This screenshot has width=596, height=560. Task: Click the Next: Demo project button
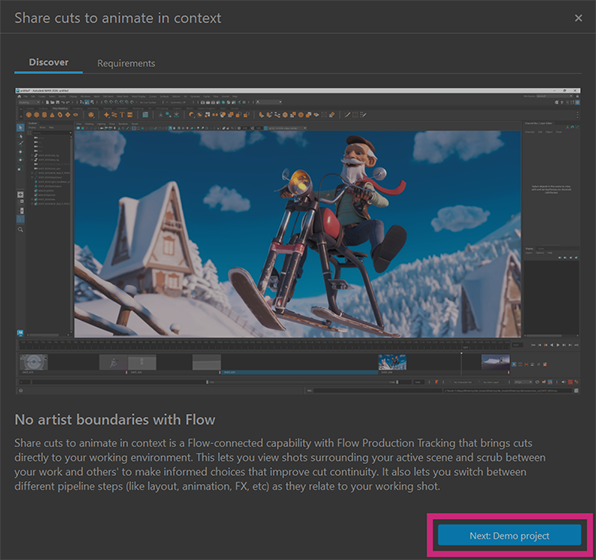[509, 535]
